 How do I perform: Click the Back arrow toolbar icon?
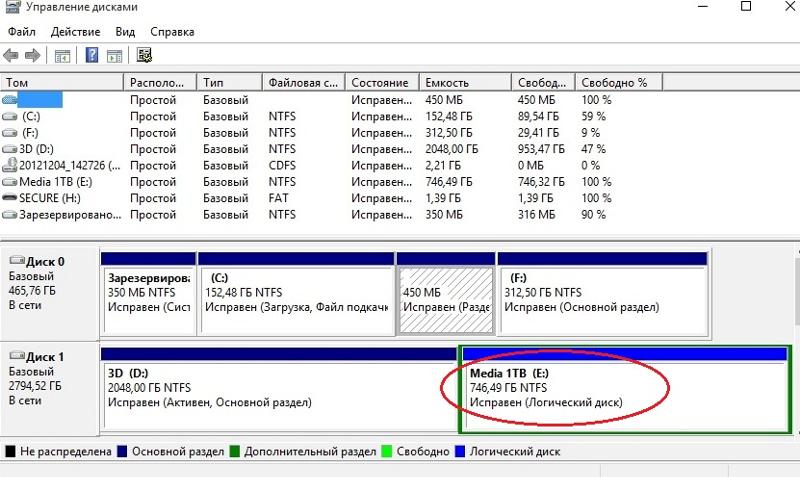point(11,55)
